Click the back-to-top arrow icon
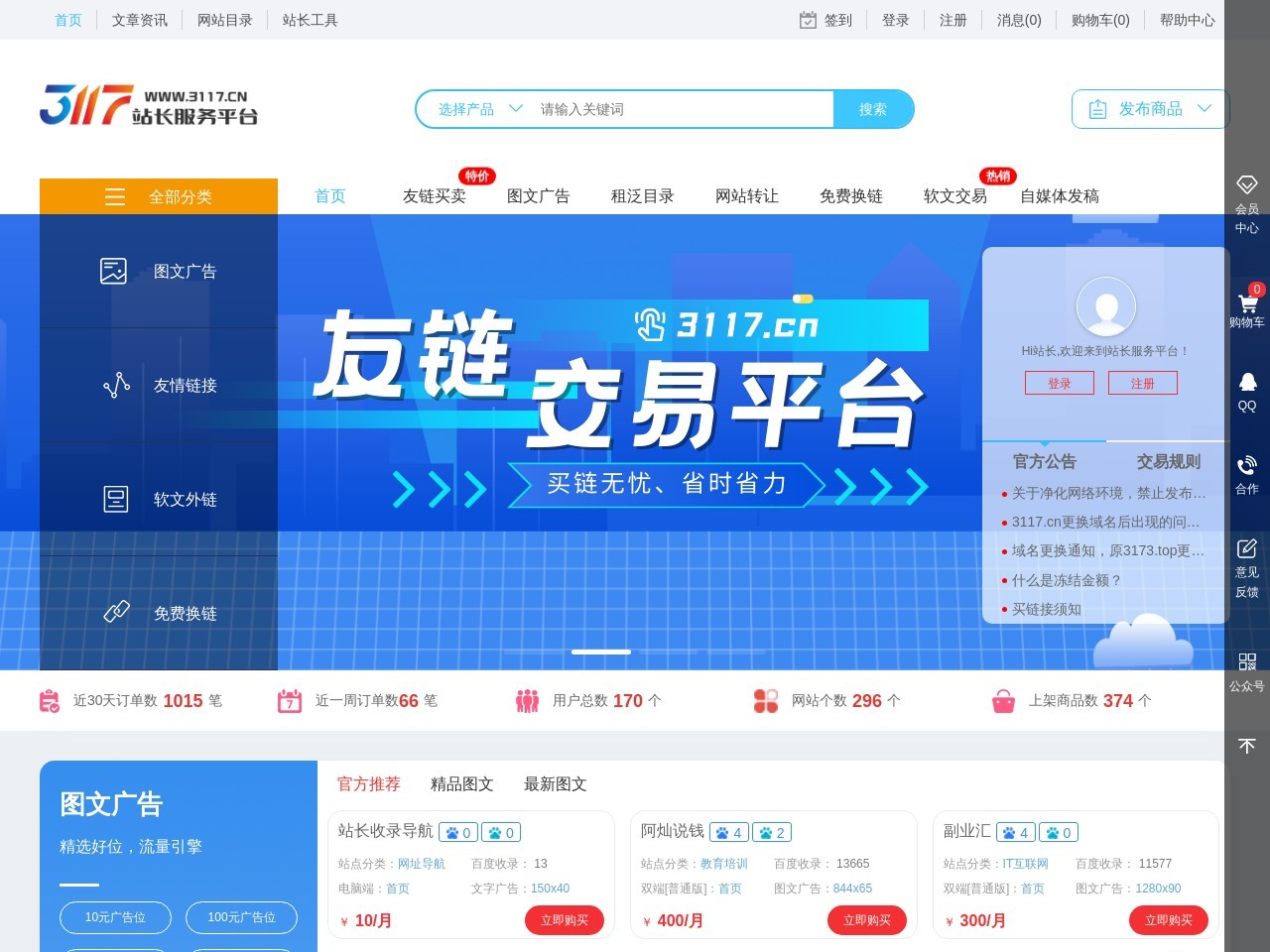Image resolution: width=1270 pixels, height=952 pixels. coord(1246,746)
